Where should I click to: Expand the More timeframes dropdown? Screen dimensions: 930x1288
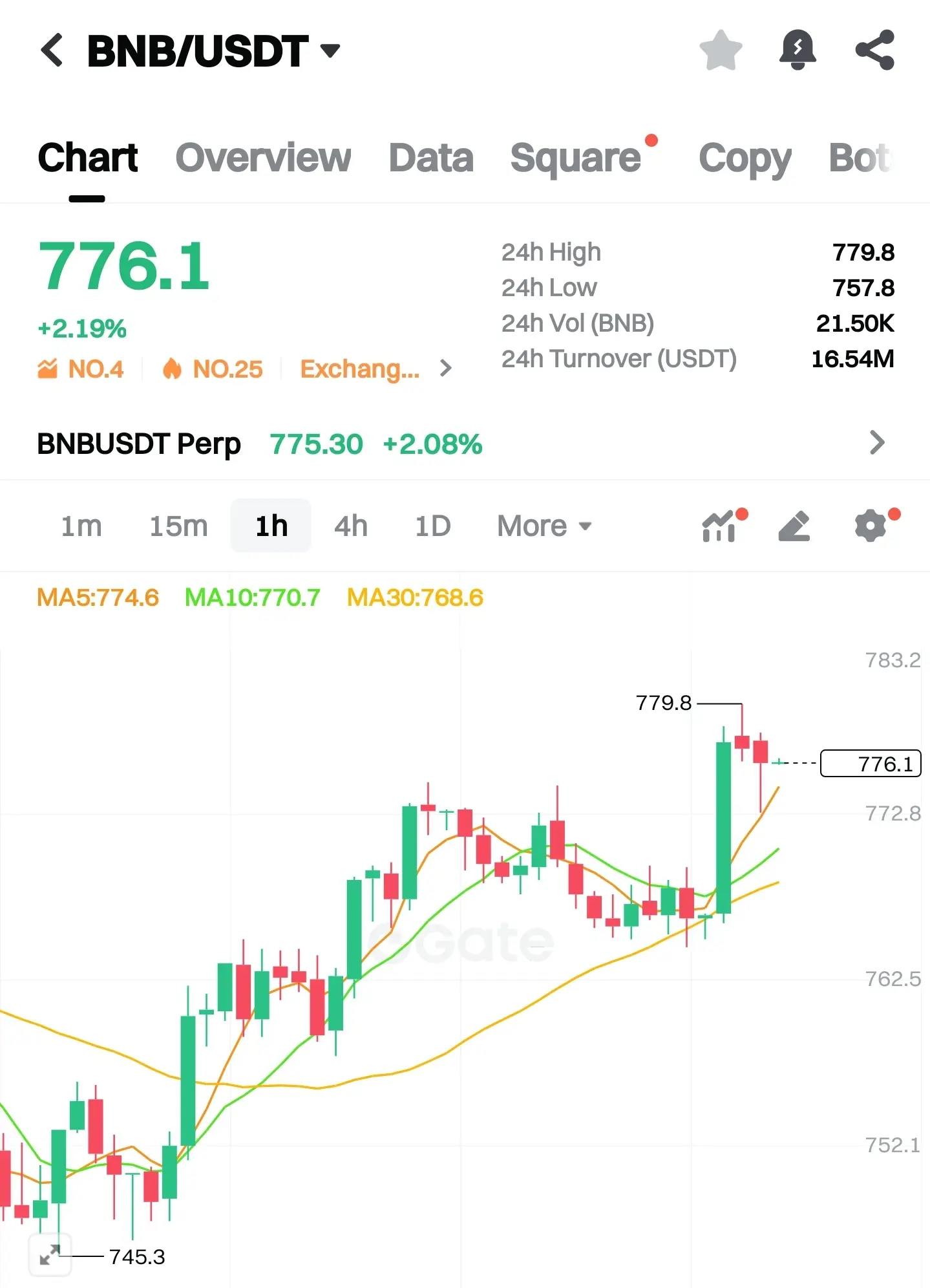pyautogui.click(x=544, y=526)
